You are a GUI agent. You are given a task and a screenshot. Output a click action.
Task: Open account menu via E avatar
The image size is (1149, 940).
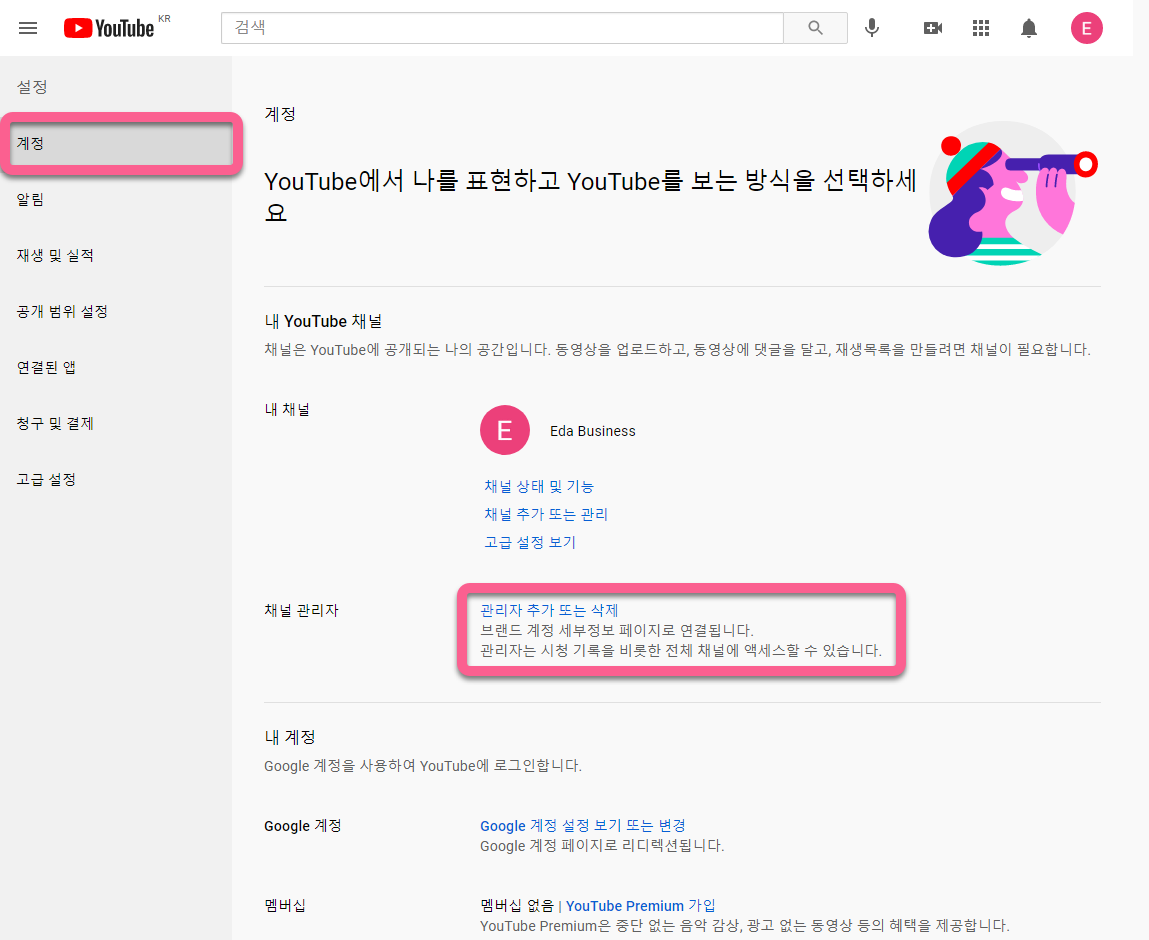pyautogui.click(x=1086, y=28)
